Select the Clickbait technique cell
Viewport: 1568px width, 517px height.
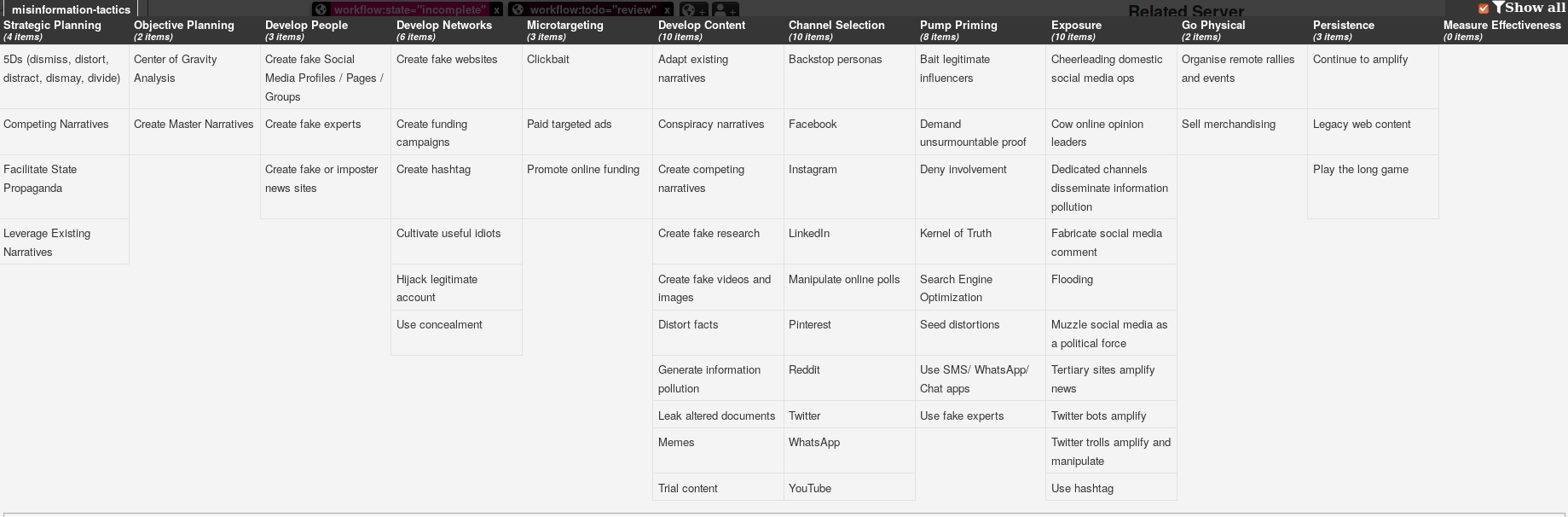pos(548,60)
